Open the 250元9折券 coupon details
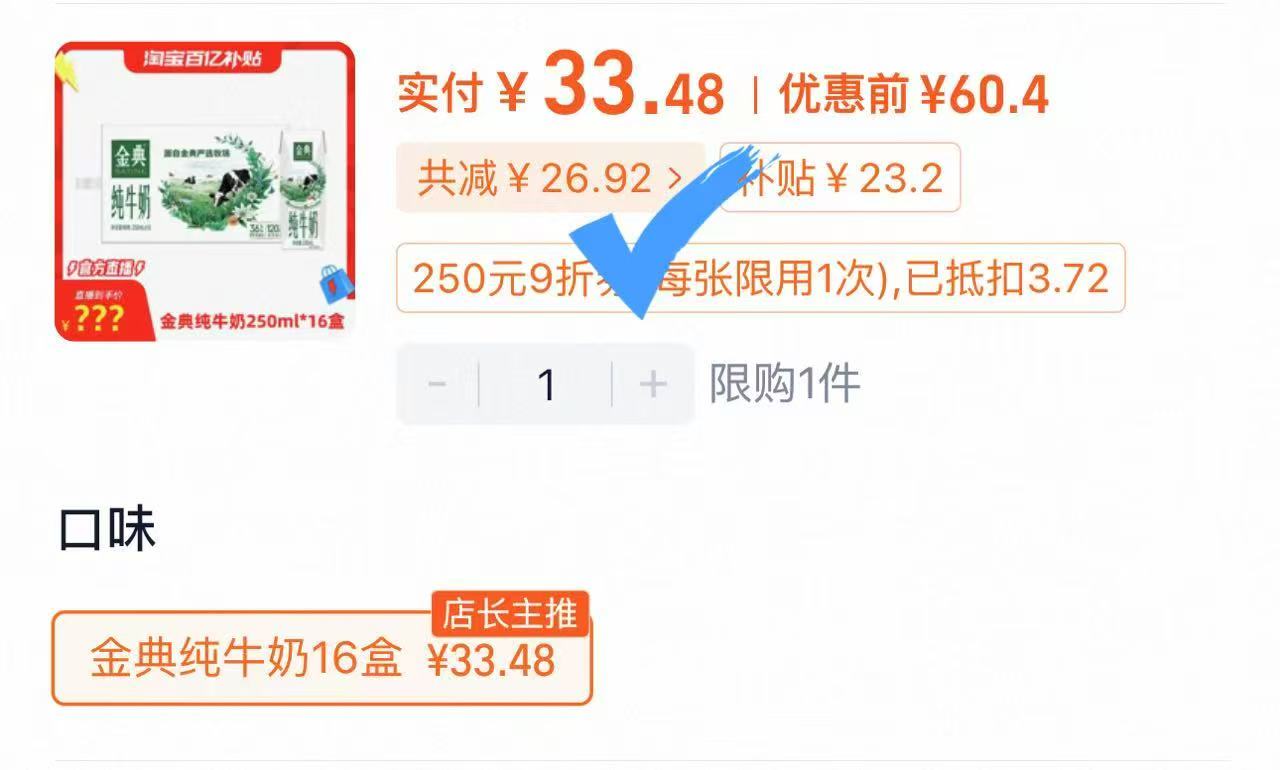Image resolution: width=1280 pixels, height=770 pixels. 761,278
